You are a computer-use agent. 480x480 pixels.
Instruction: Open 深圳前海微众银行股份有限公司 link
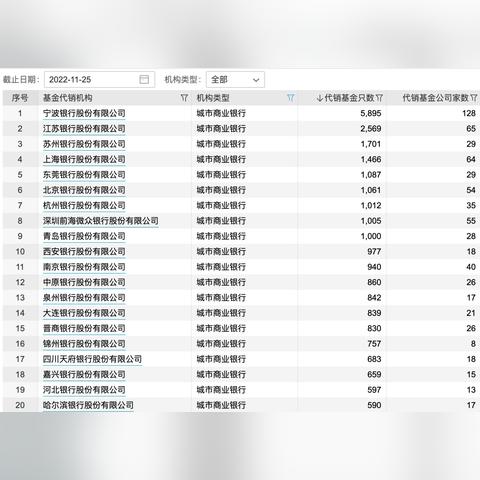pyautogui.click(x=101, y=220)
